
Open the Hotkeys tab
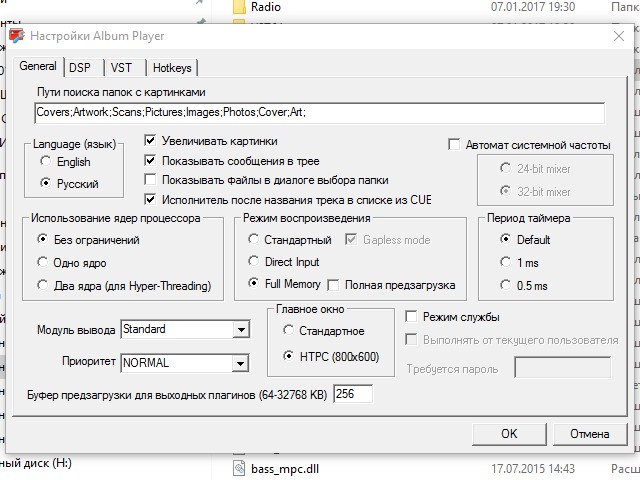[x=172, y=67]
